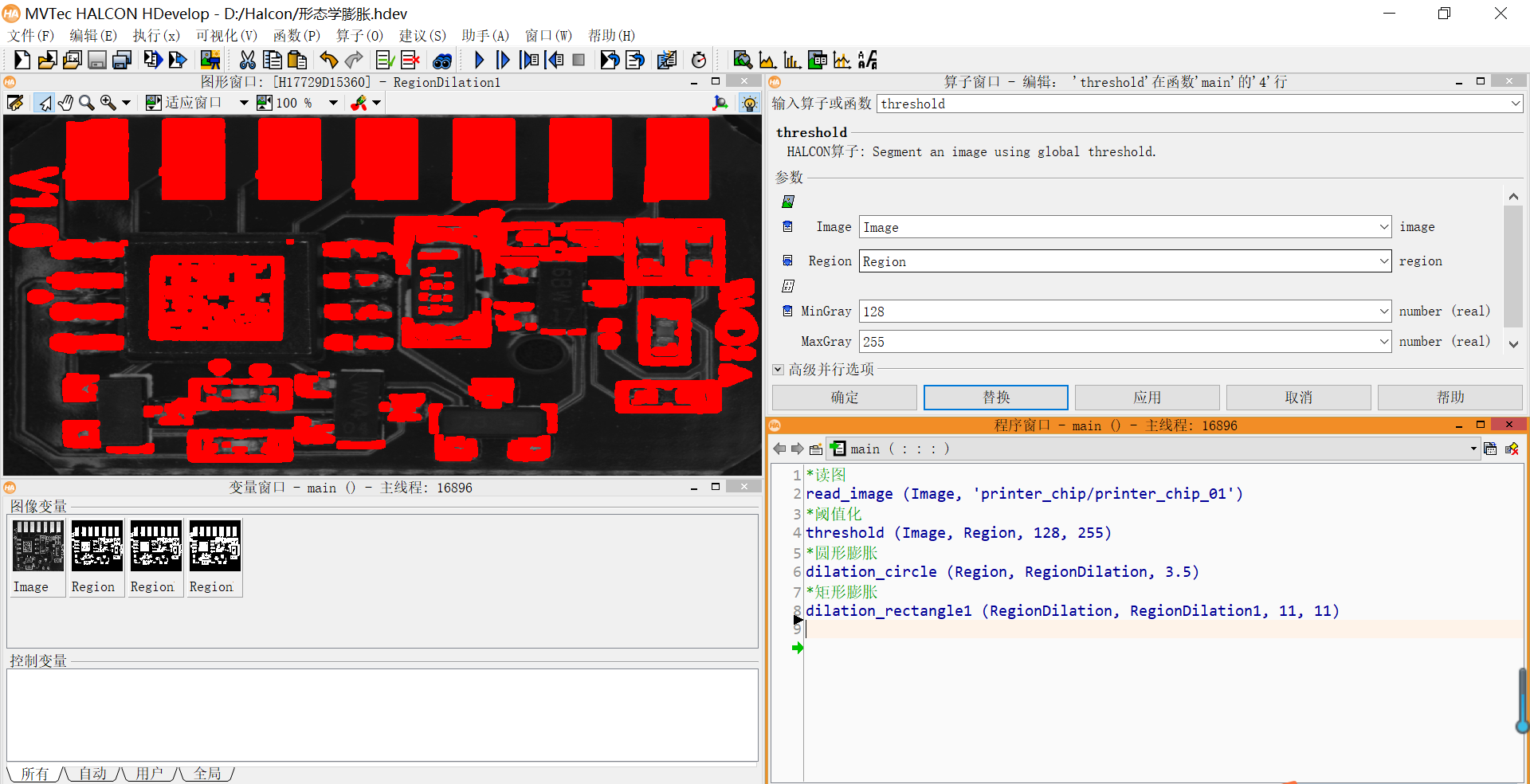Click the dilation_circle code line
This screenshot has height=784, width=1530.
pyautogui.click(x=1002, y=572)
